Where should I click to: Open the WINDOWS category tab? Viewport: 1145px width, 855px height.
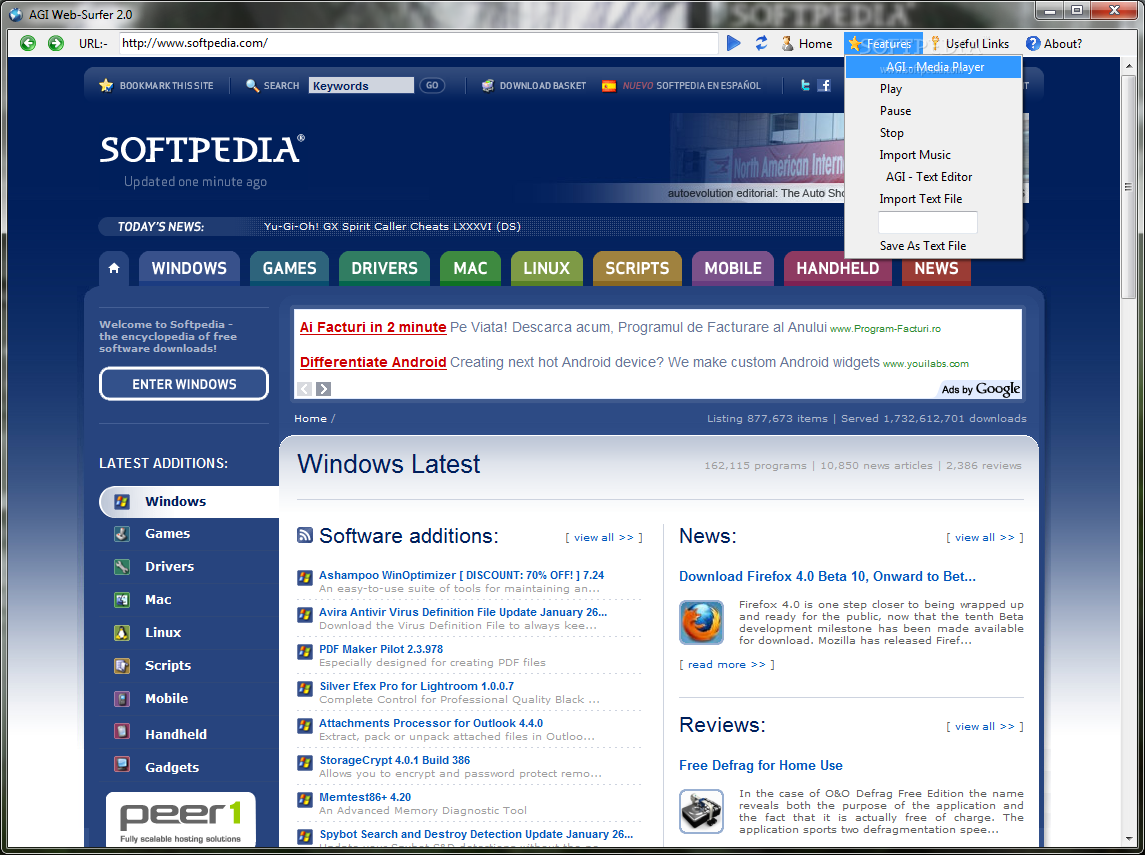click(x=189, y=268)
